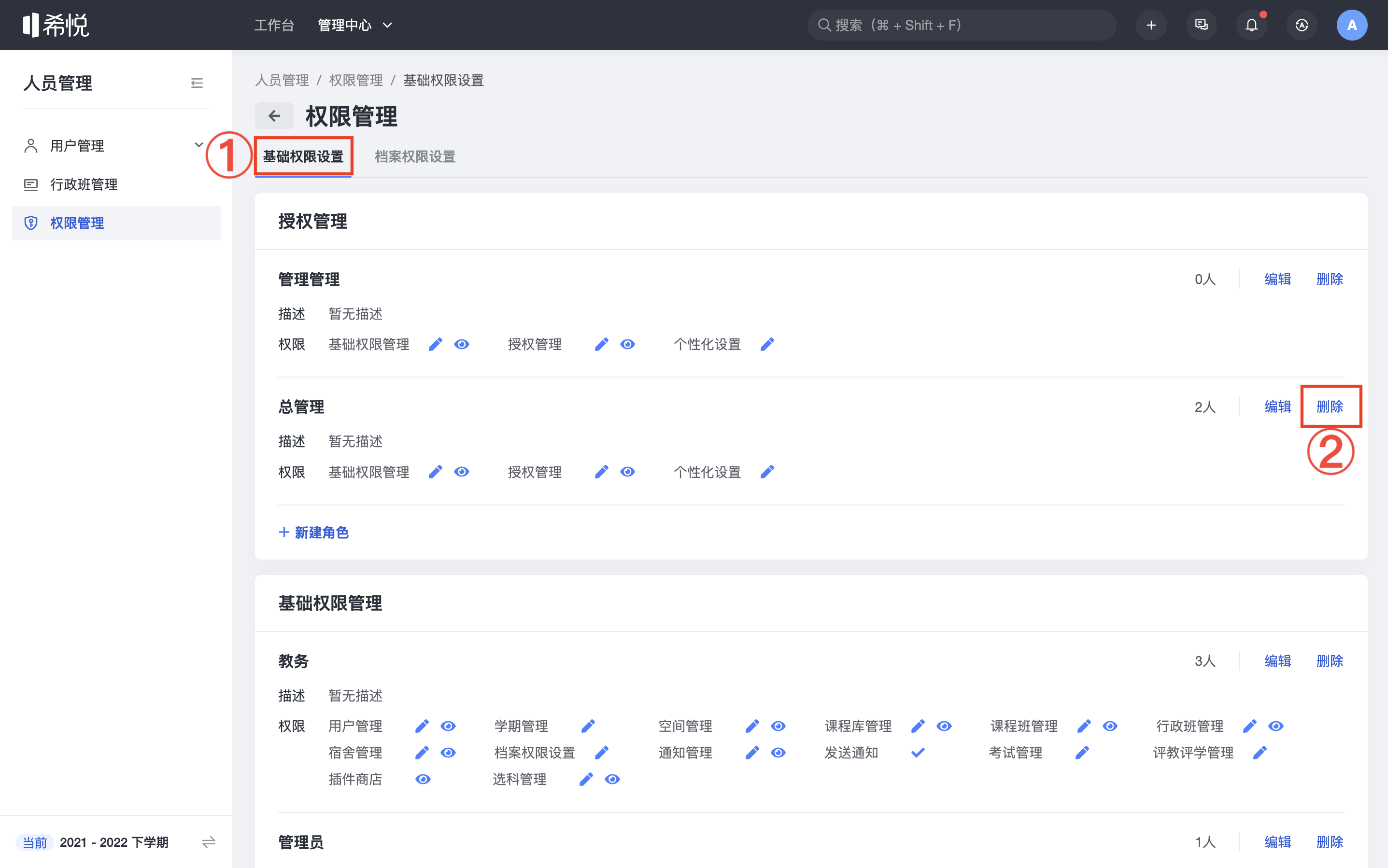
Task: Click pencil icon next to 评教评学管理
Action: pos(1260,753)
